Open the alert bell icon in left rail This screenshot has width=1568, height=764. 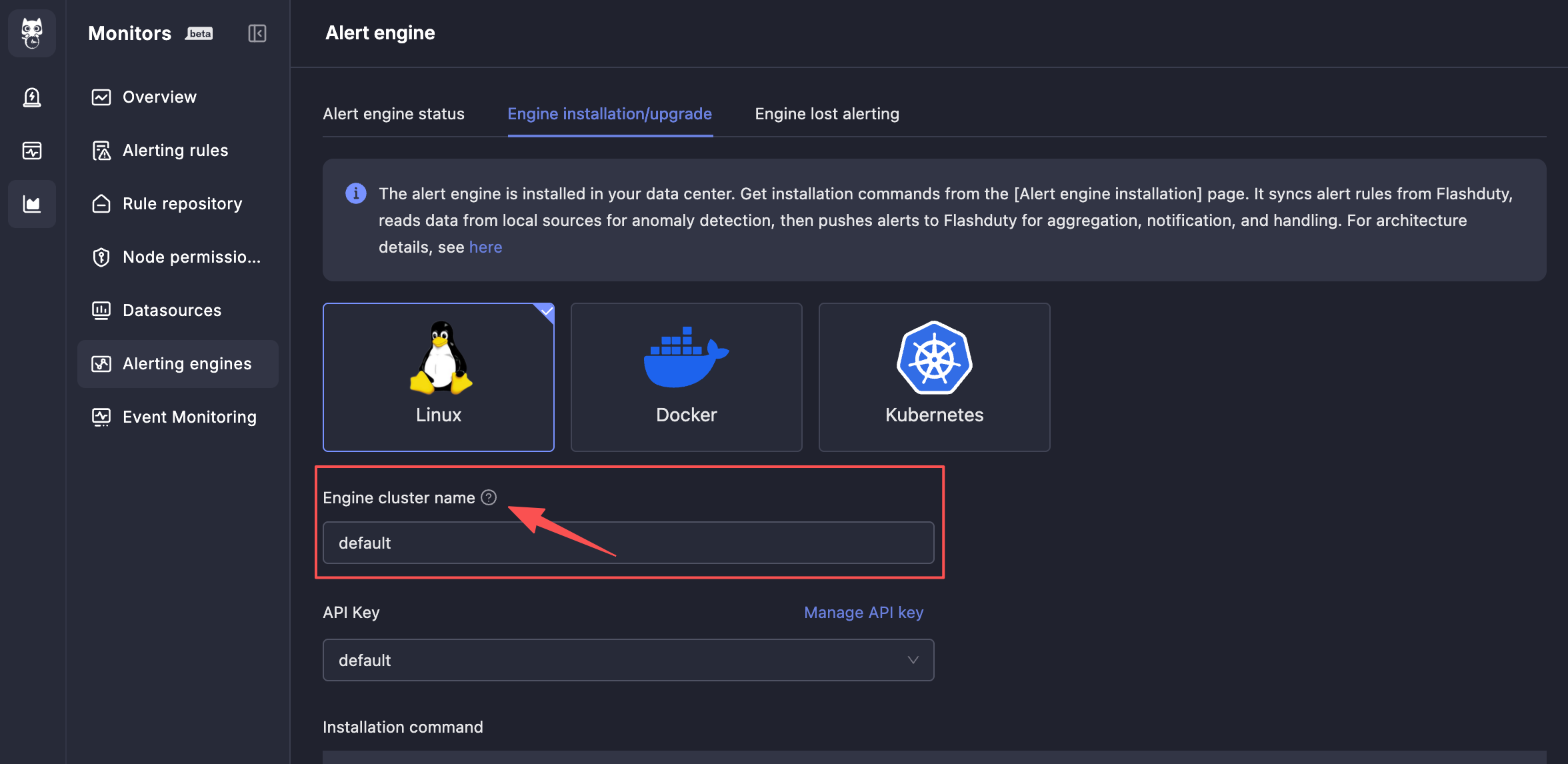point(31,97)
